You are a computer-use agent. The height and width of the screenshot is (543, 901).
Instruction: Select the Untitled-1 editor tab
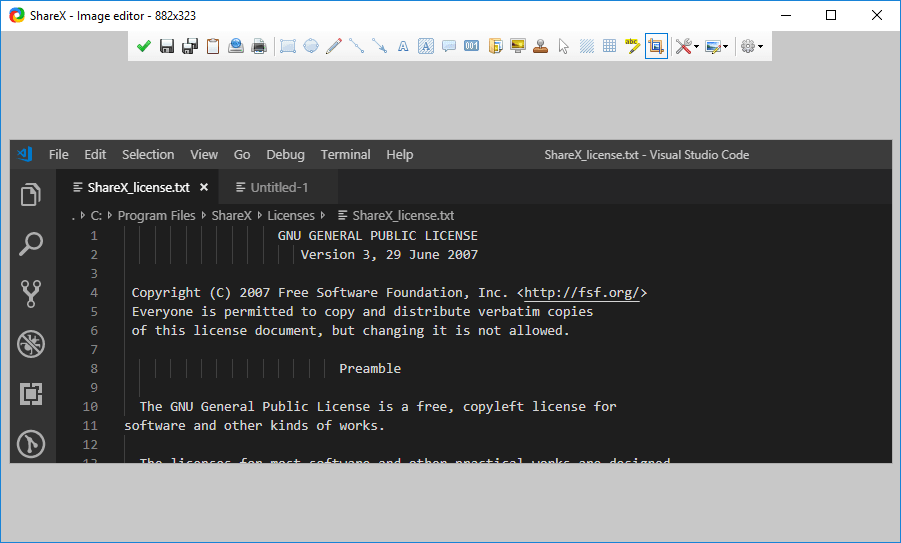pos(278,187)
